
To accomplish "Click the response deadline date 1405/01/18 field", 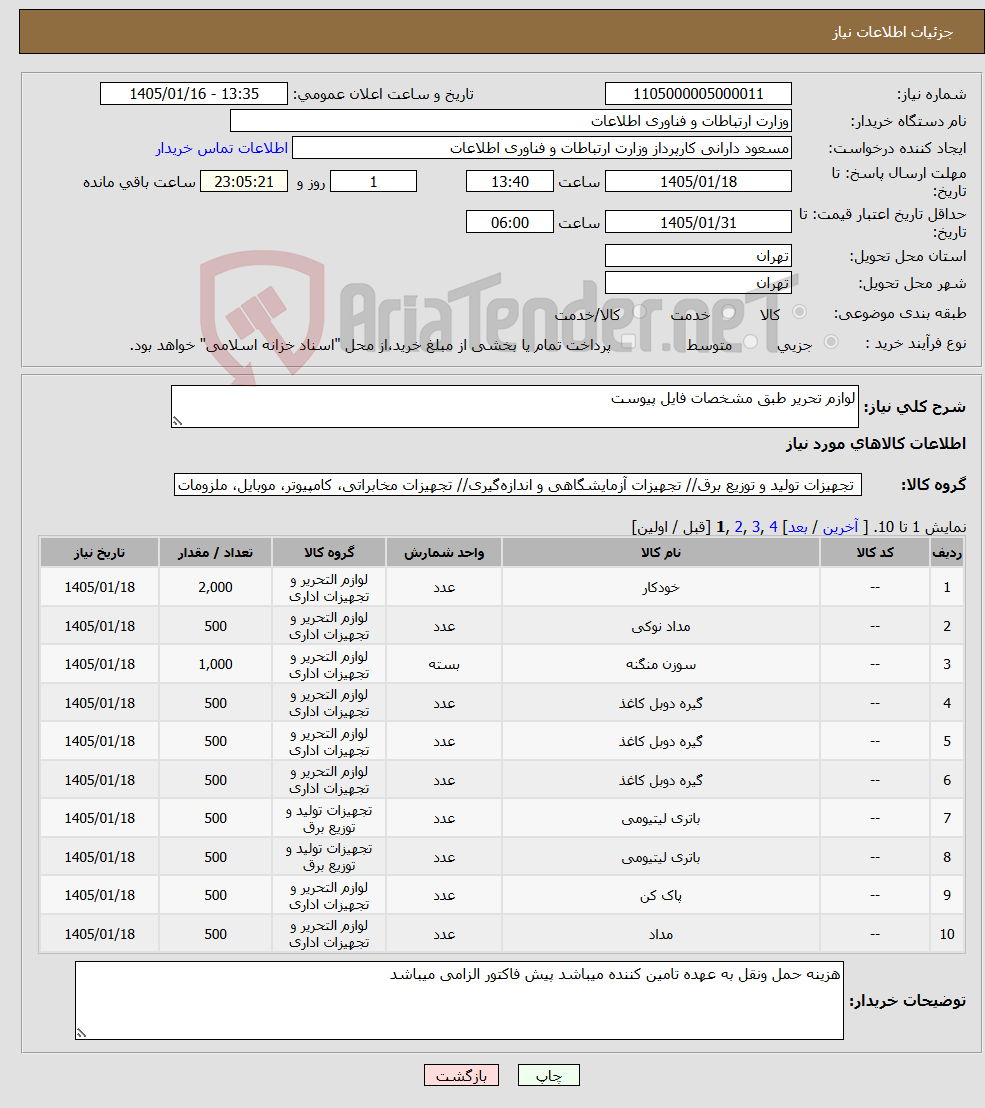I will (698, 182).
